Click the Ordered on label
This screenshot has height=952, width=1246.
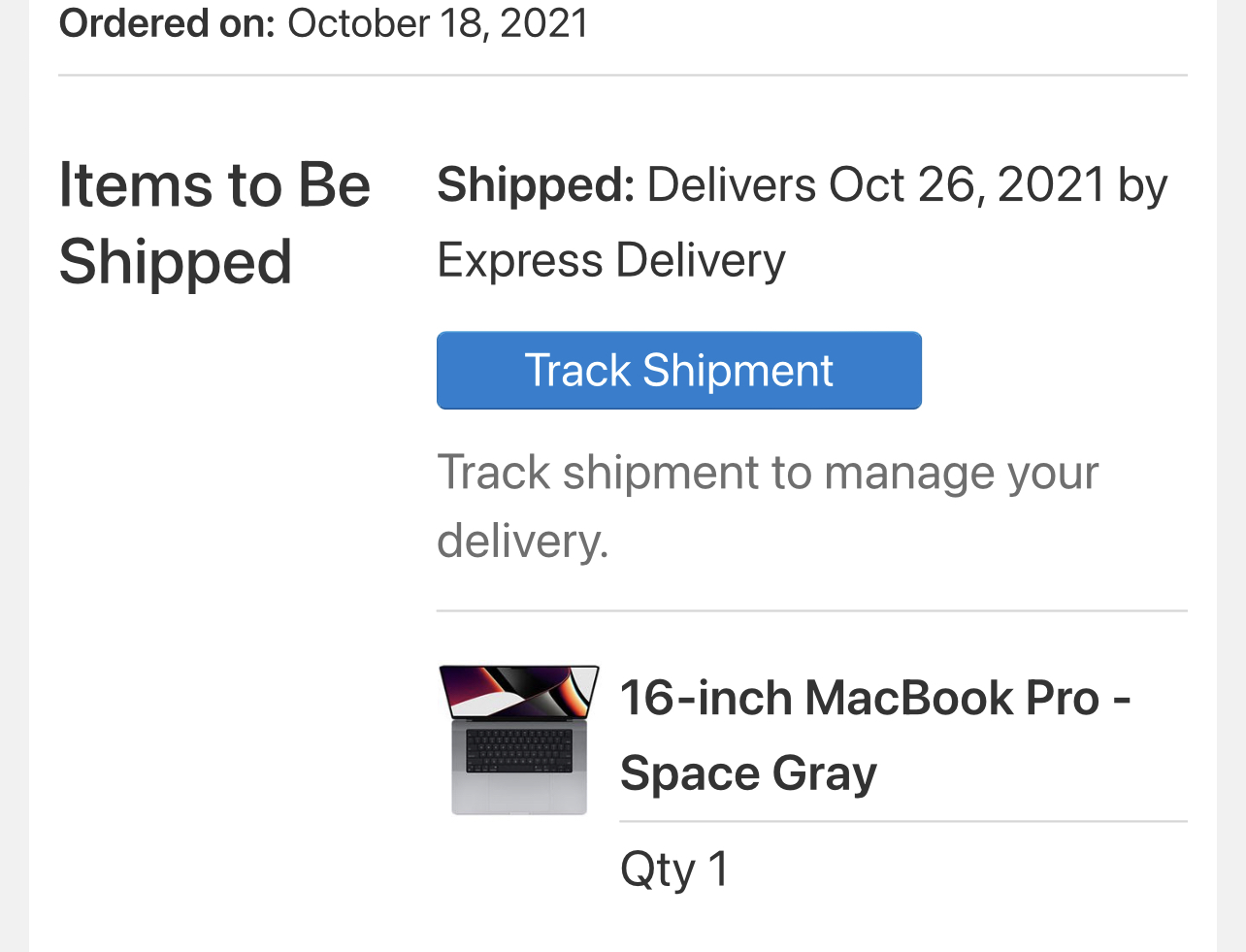click(167, 23)
